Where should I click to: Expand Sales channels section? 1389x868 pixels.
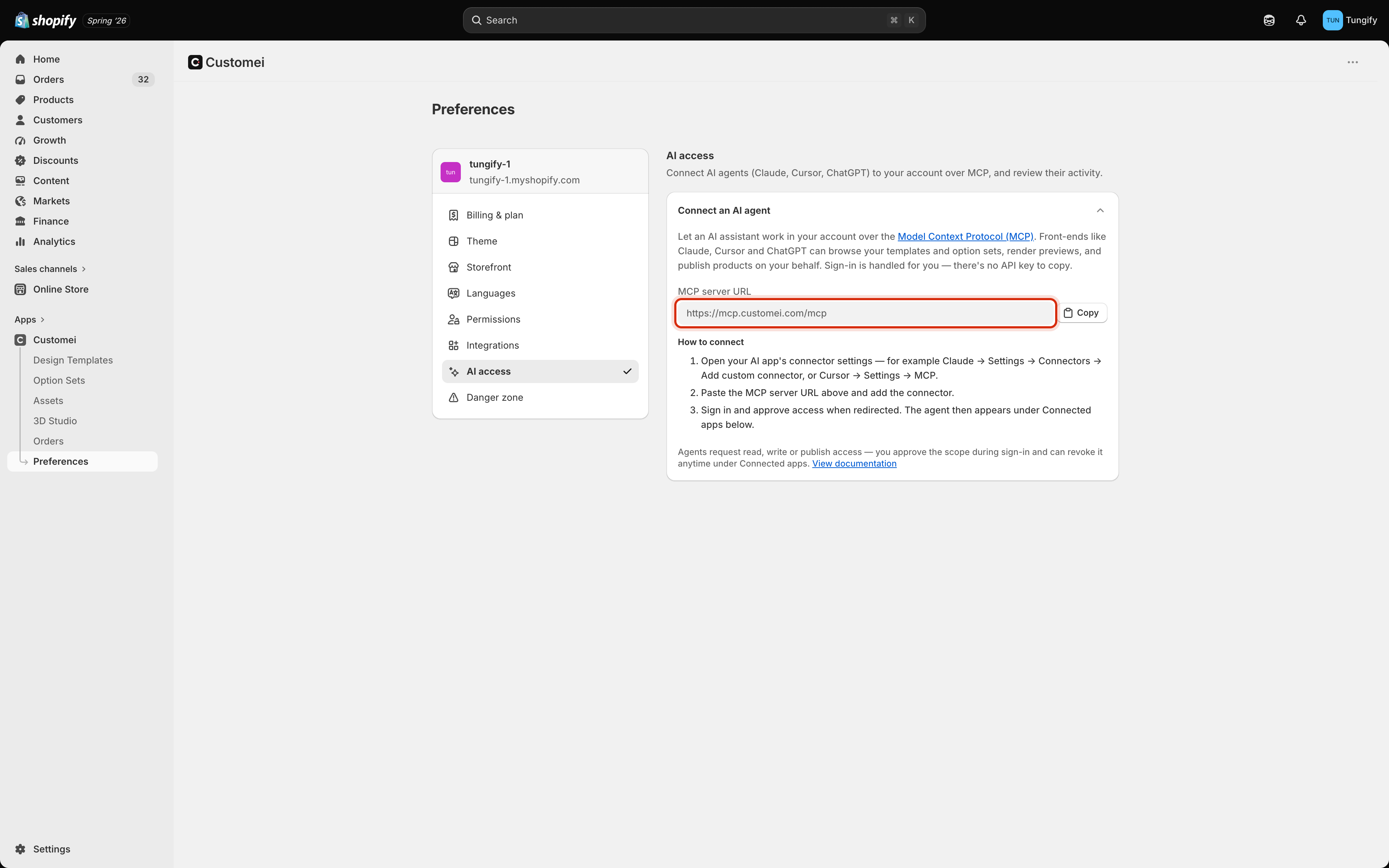(x=51, y=269)
